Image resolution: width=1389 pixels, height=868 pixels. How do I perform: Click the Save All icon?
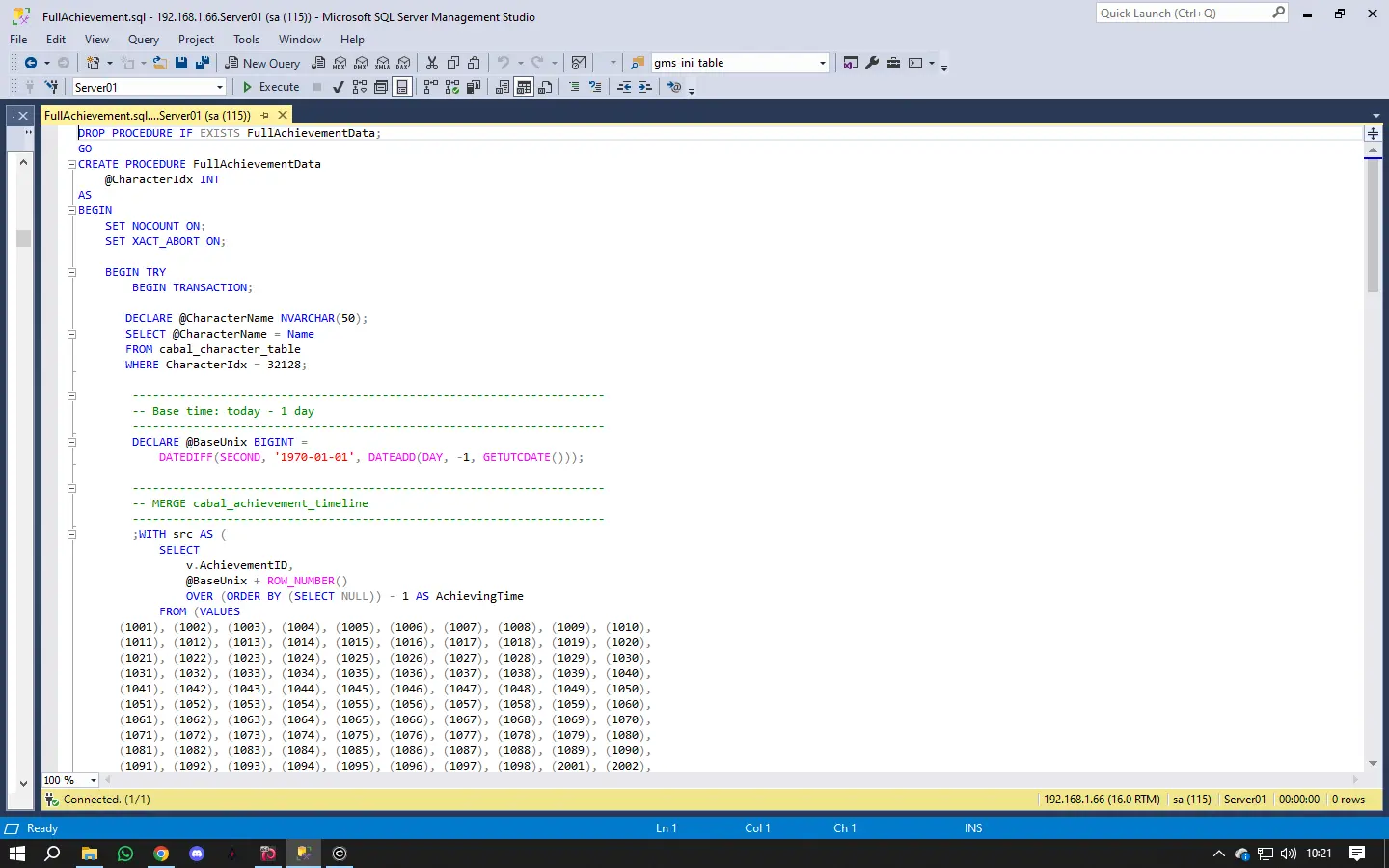click(203, 63)
